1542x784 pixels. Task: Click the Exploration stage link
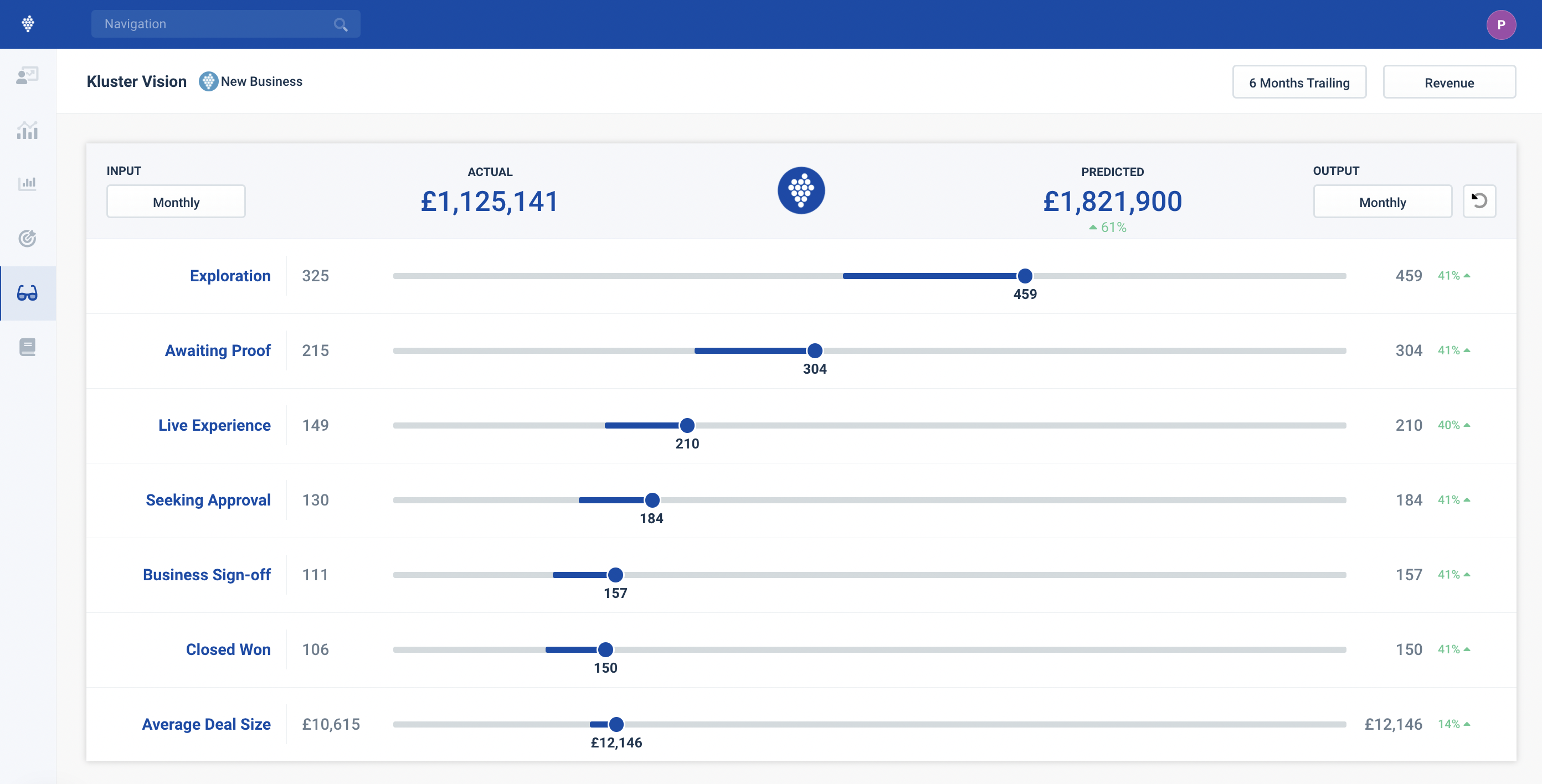(x=230, y=276)
